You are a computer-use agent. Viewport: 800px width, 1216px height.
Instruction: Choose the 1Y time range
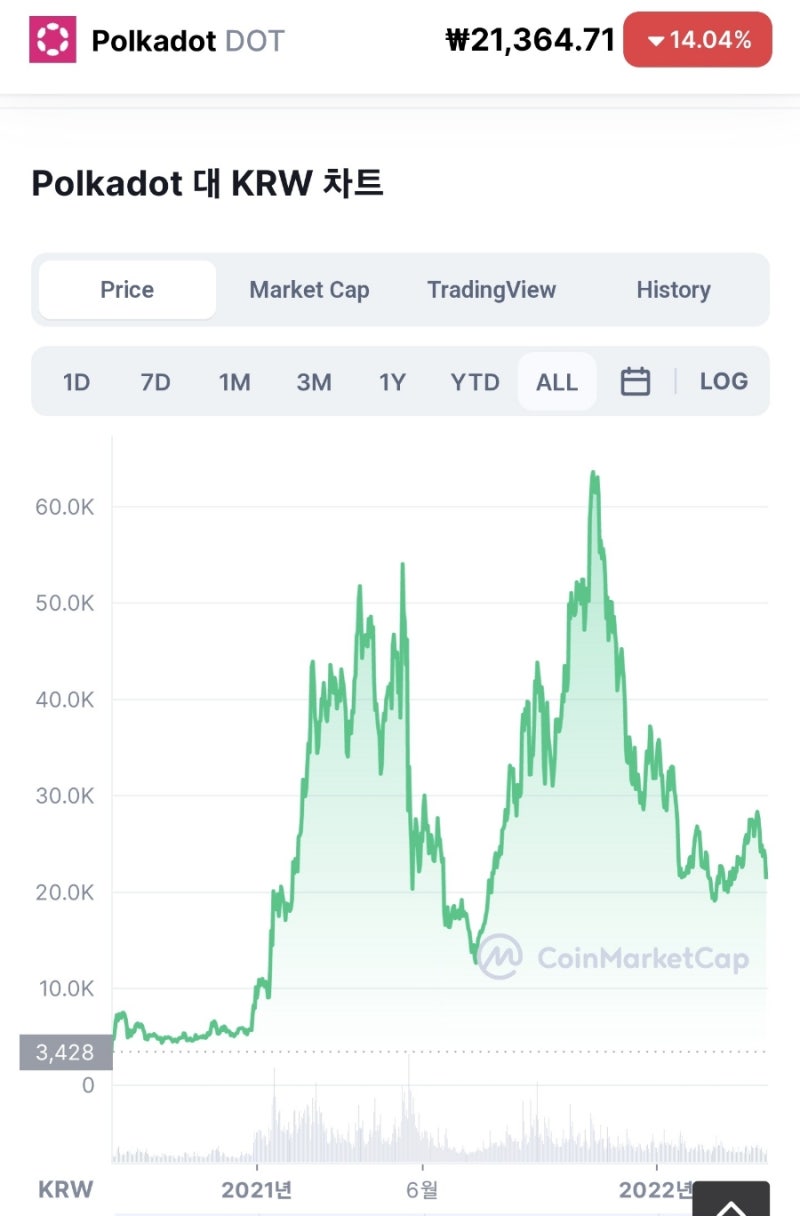click(x=392, y=382)
